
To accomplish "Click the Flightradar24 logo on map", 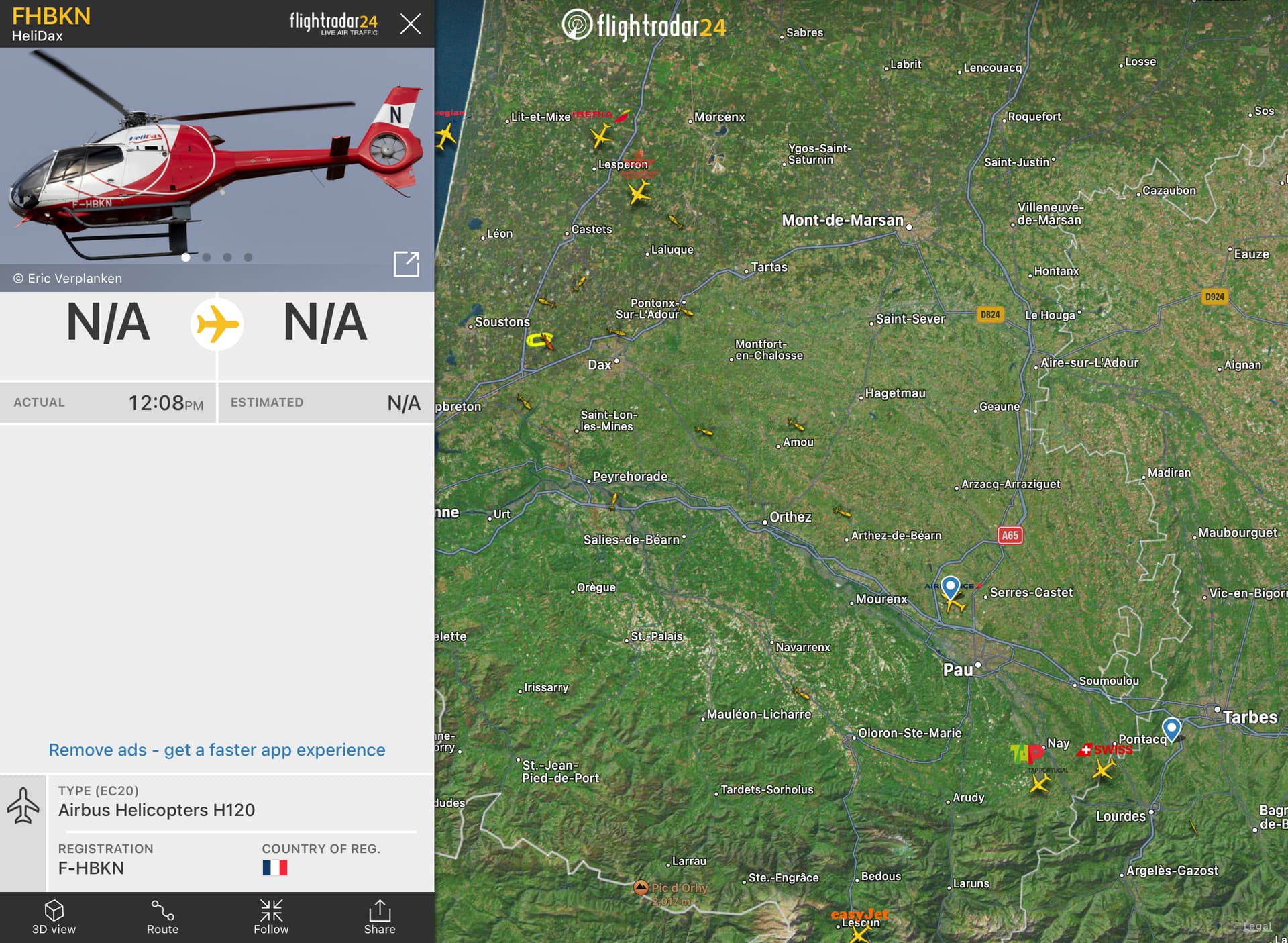I will click(x=644, y=26).
